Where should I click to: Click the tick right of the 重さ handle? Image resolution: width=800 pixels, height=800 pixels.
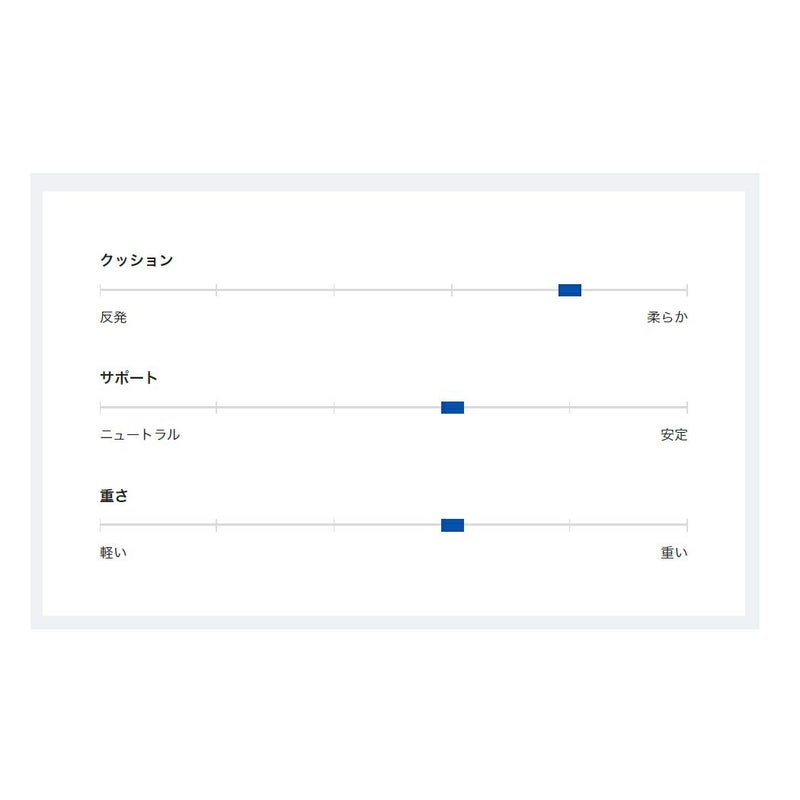coord(570,525)
